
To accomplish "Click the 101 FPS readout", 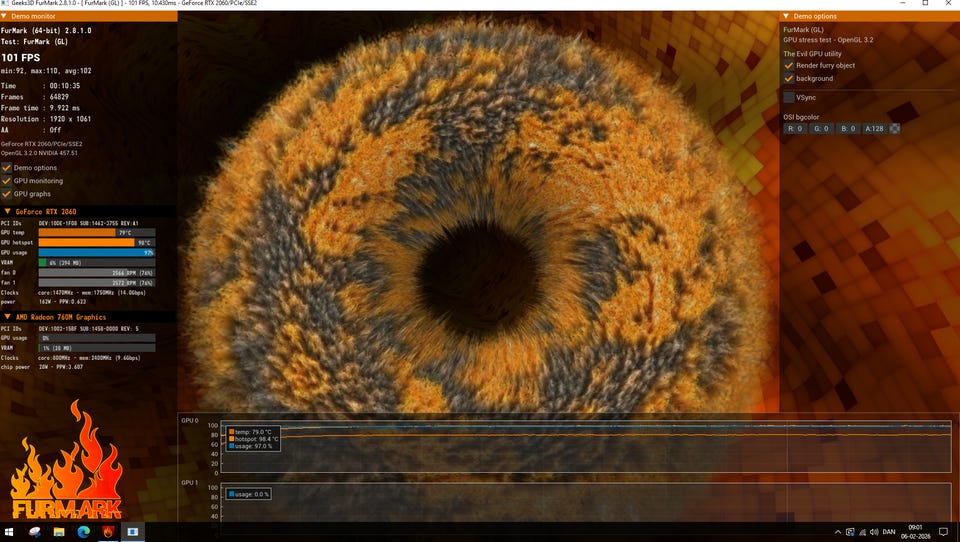I will (20, 58).
